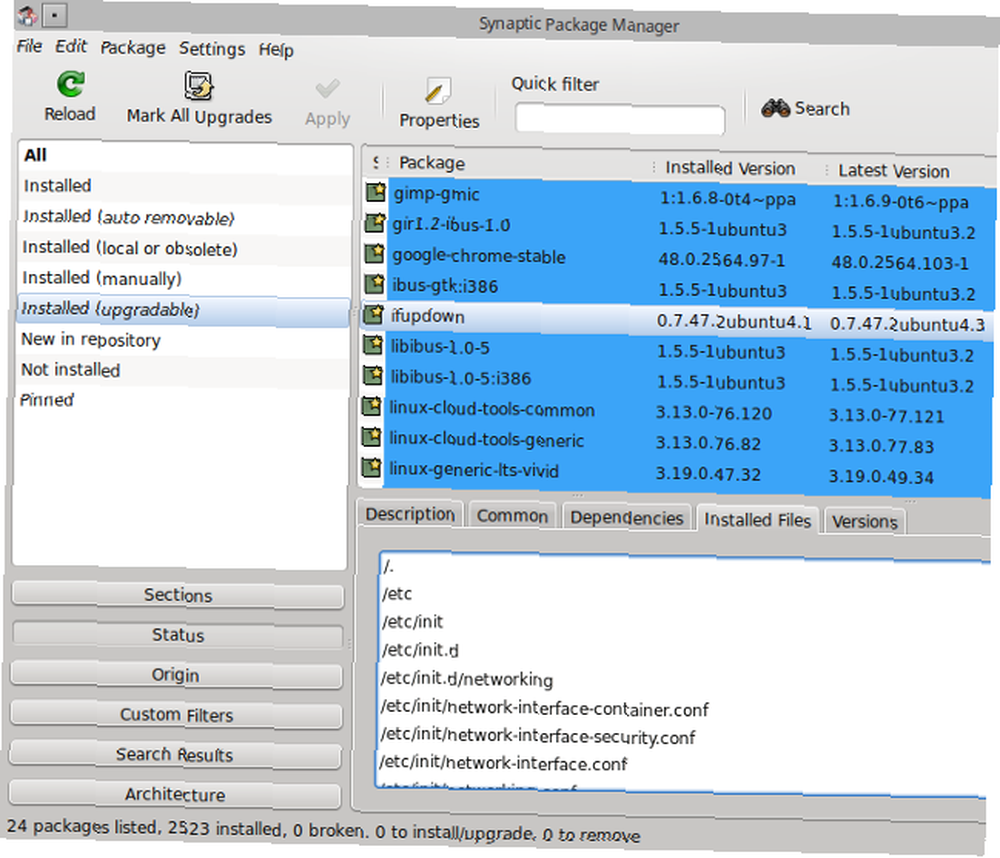
Task: Click /etc/init/network-interface.conf file entry
Action: pos(503,763)
